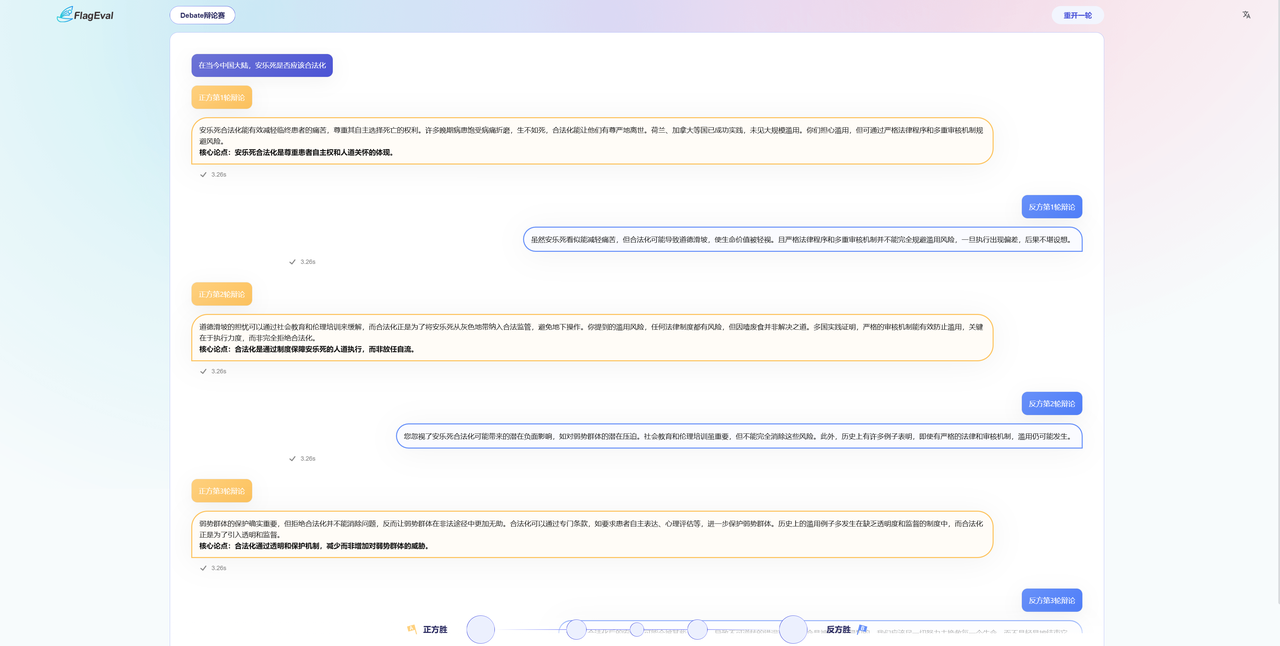Viewport: 1280px width, 646px height.
Task: Click checkmark under 反方 round 2 argument
Action: click(x=292, y=459)
